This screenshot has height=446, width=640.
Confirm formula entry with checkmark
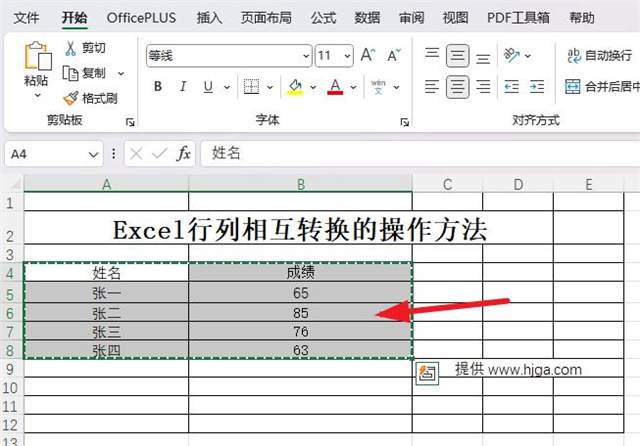[160, 154]
